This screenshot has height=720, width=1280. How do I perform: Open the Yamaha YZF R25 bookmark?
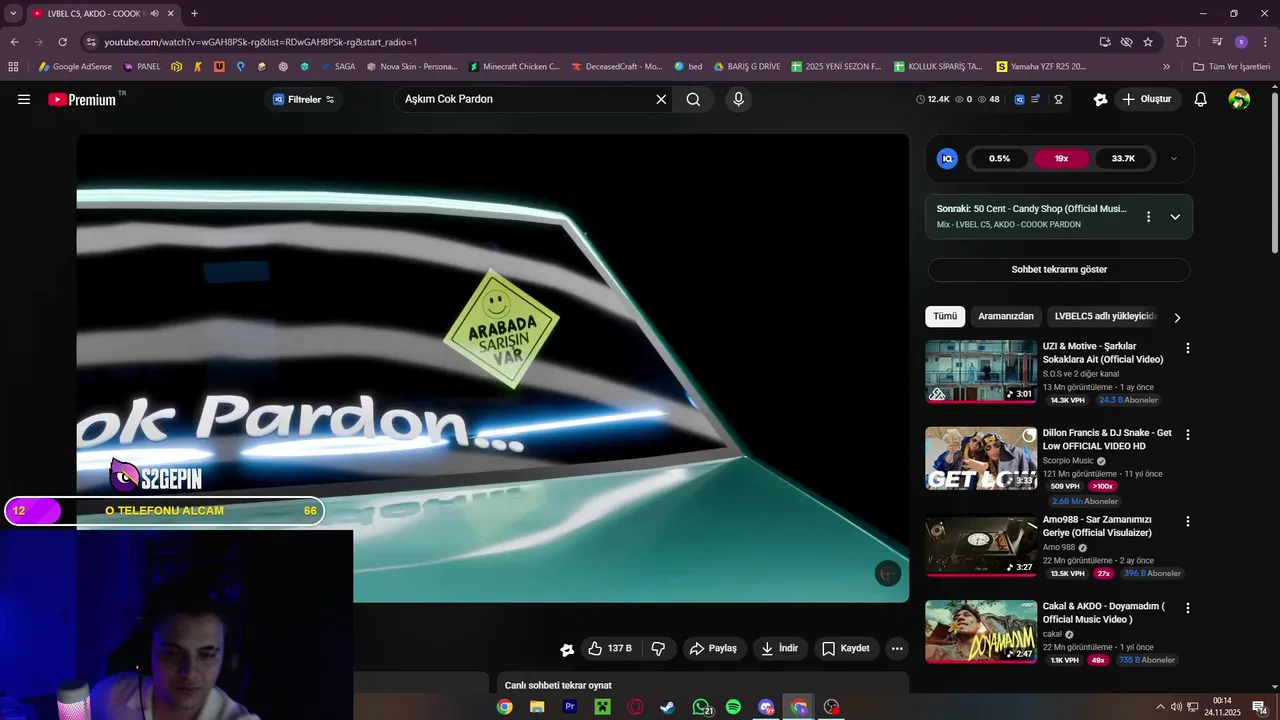pyautogui.click(x=1041, y=67)
